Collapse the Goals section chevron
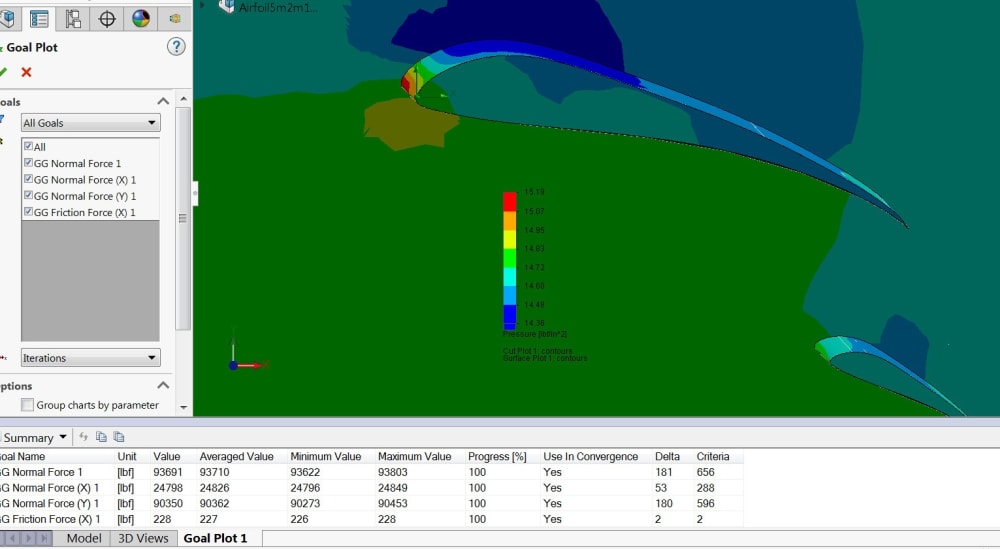 click(x=163, y=101)
